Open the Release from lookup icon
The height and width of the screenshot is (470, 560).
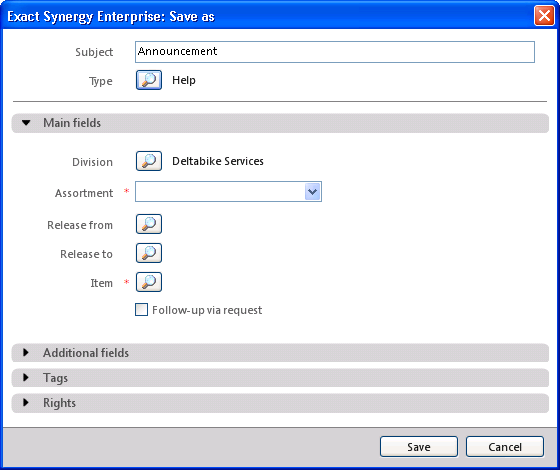(x=149, y=224)
